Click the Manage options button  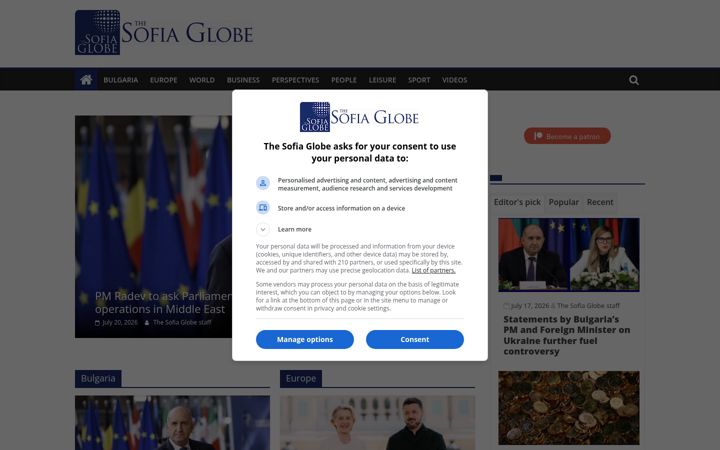click(305, 339)
